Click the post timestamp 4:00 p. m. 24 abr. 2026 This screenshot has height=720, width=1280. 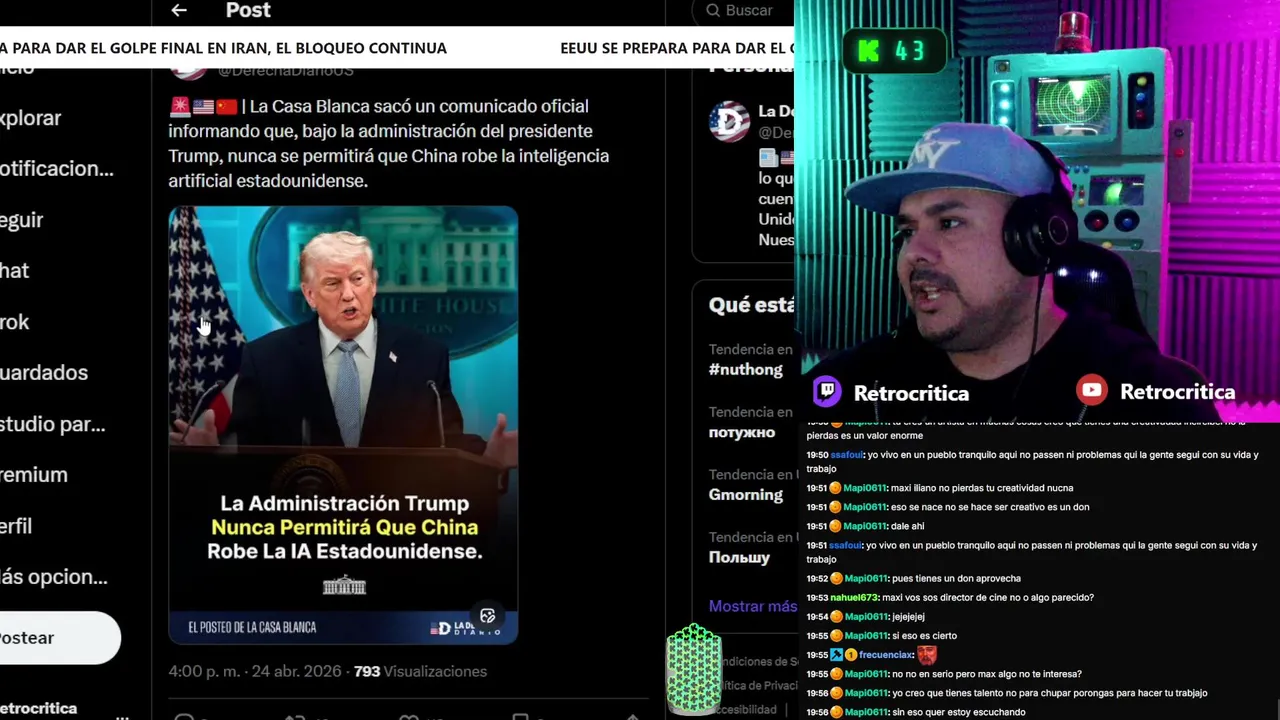click(255, 671)
